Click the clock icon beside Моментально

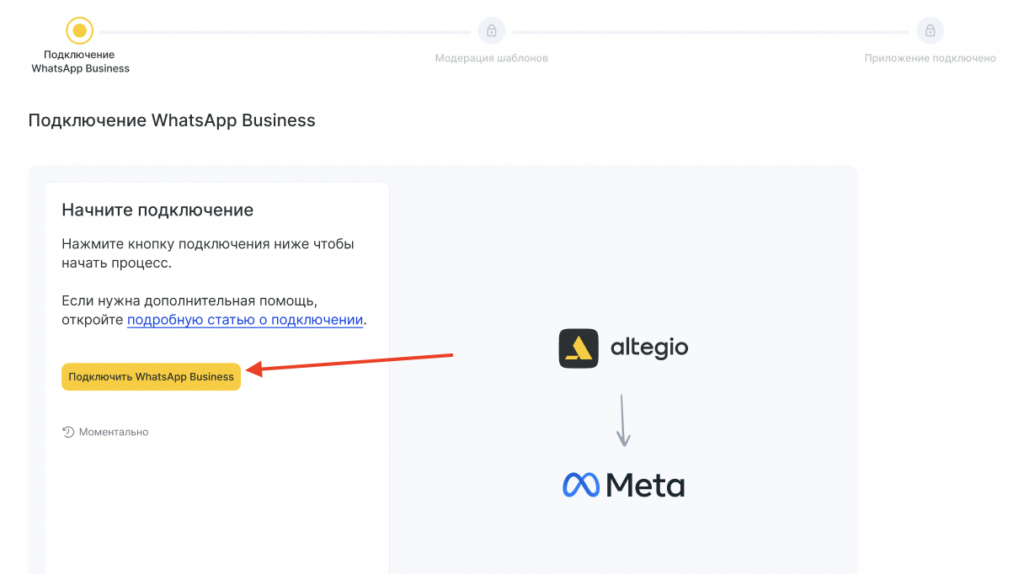(x=68, y=432)
